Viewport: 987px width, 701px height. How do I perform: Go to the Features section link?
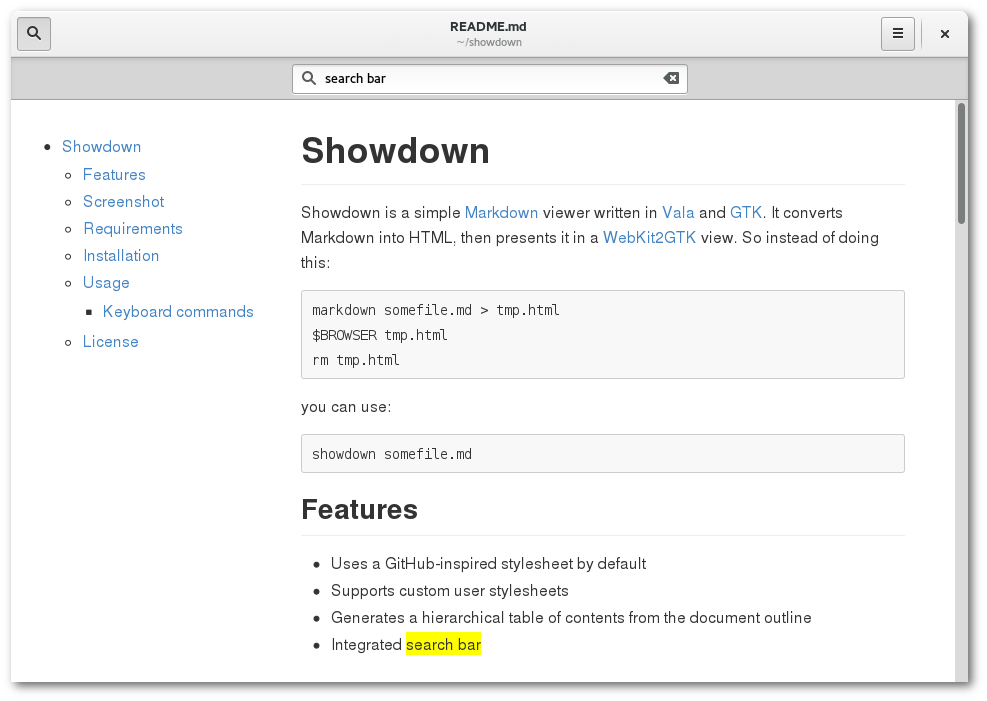114,174
